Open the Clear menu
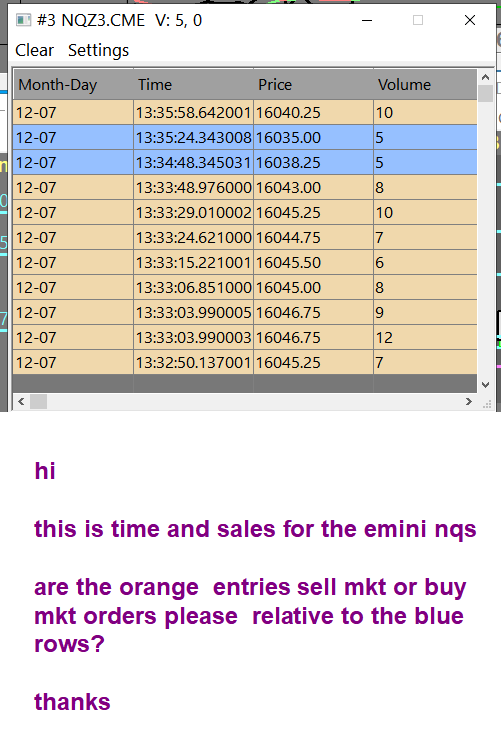Viewport: 501px width, 750px height. [x=34, y=50]
